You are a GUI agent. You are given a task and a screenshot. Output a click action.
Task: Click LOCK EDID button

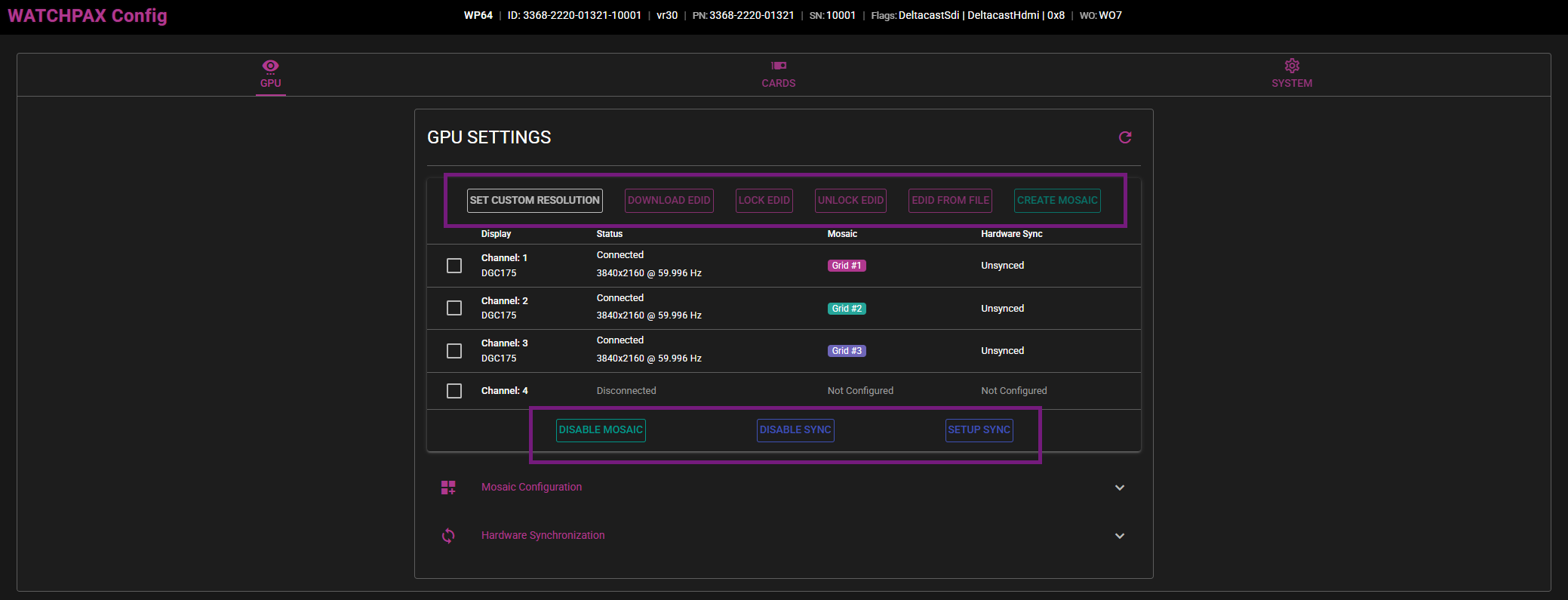point(764,201)
